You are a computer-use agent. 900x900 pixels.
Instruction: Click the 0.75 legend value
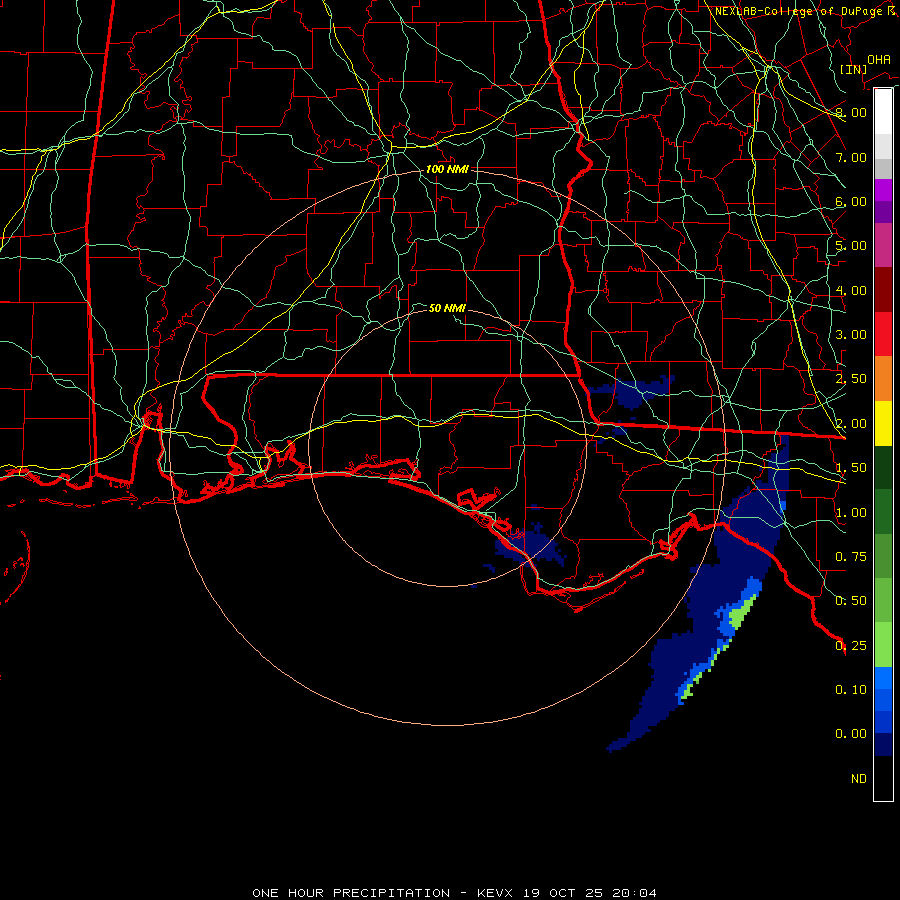(851, 557)
